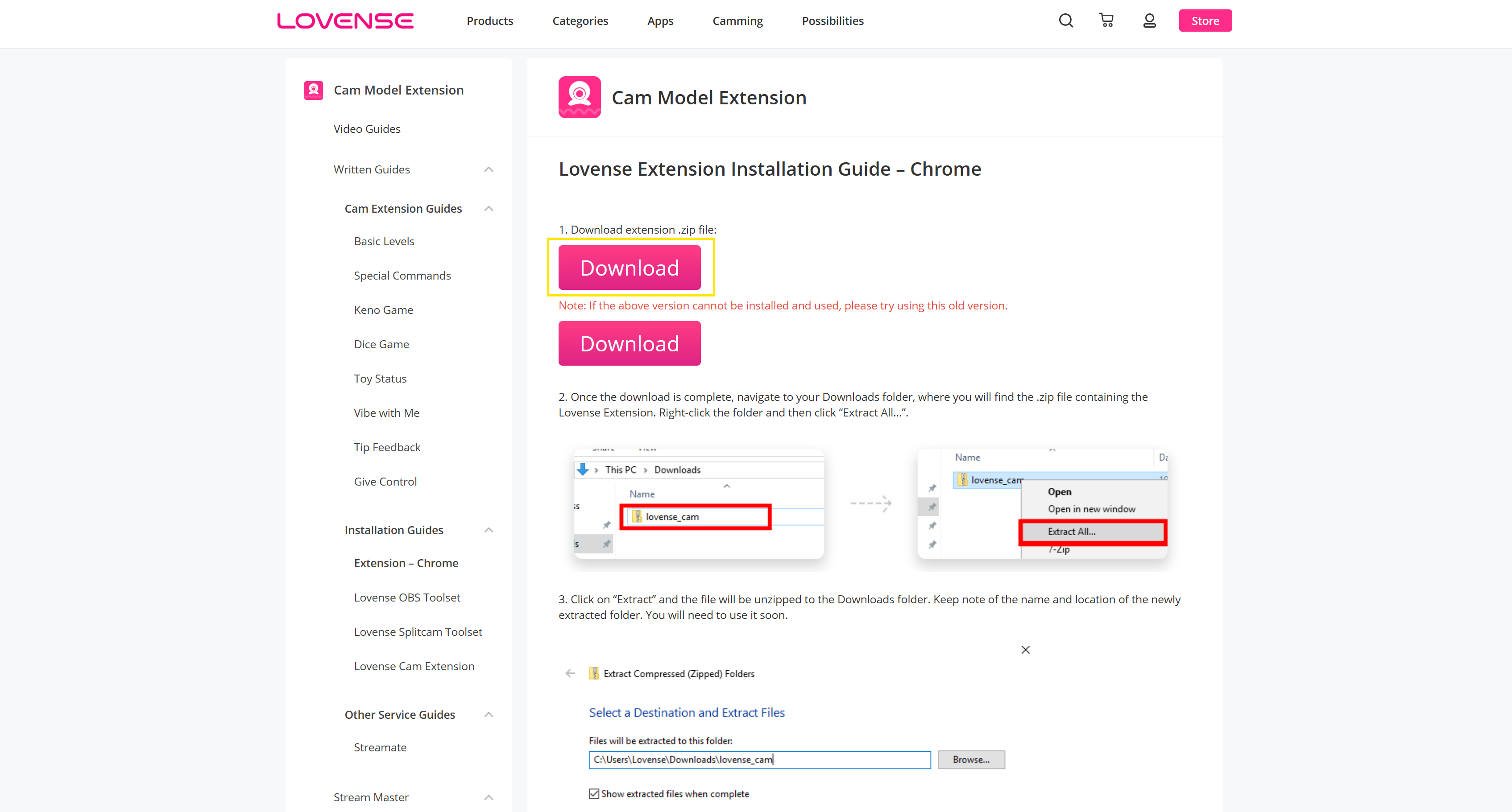Collapse the Installation Guides section
This screenshot has width=1512, height=812.
[x=489, y=530]
